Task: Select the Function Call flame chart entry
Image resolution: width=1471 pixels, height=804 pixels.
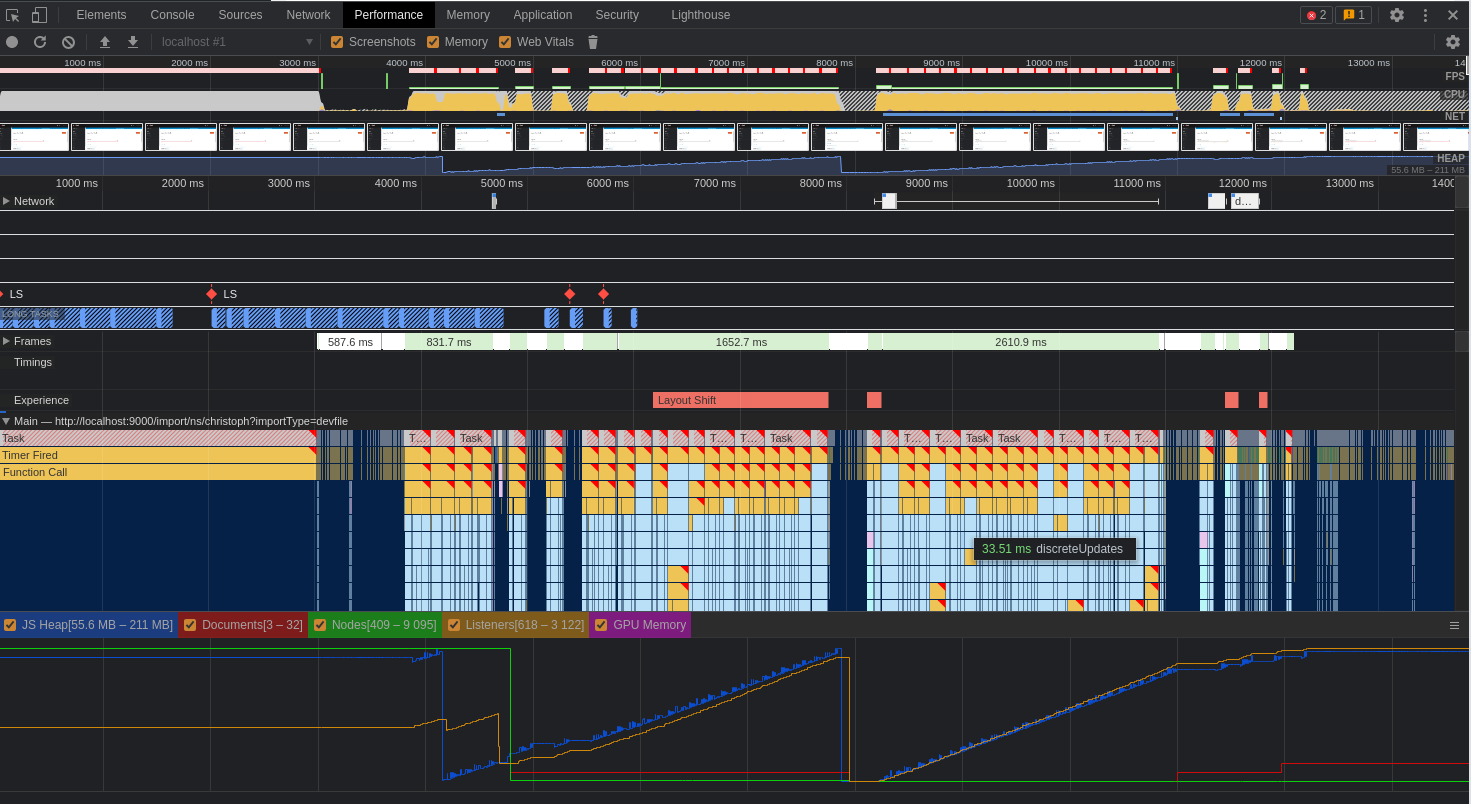Action: (x=158, y=472)
